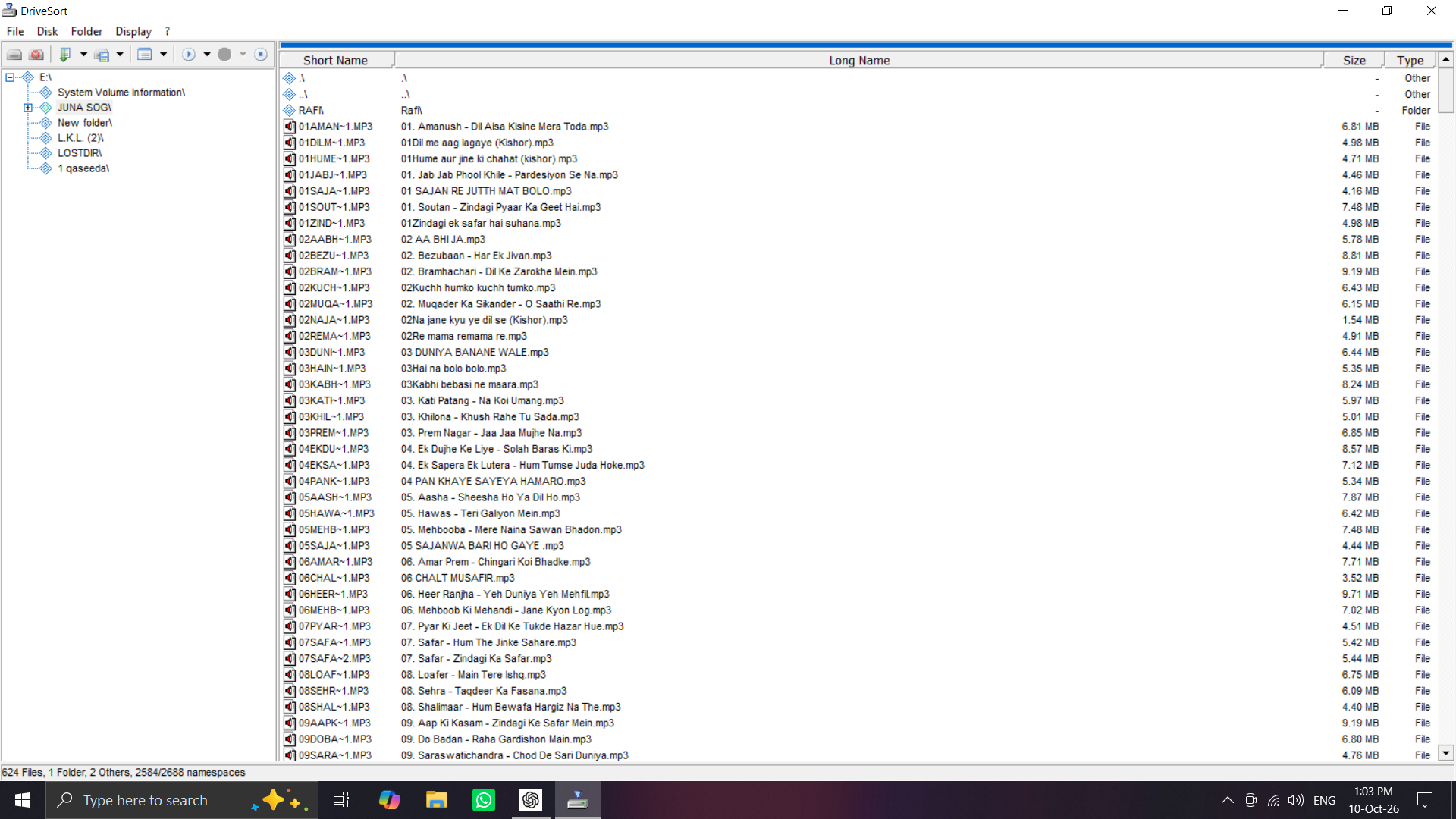
Task: Click the blue stop toolbar icon
Action: (261, 55)
